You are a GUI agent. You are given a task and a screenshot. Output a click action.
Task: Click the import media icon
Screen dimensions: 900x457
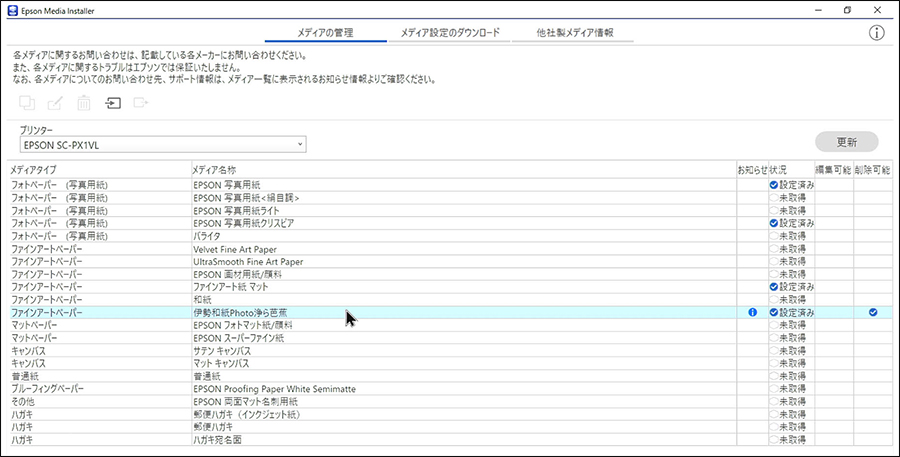point(113,103)
